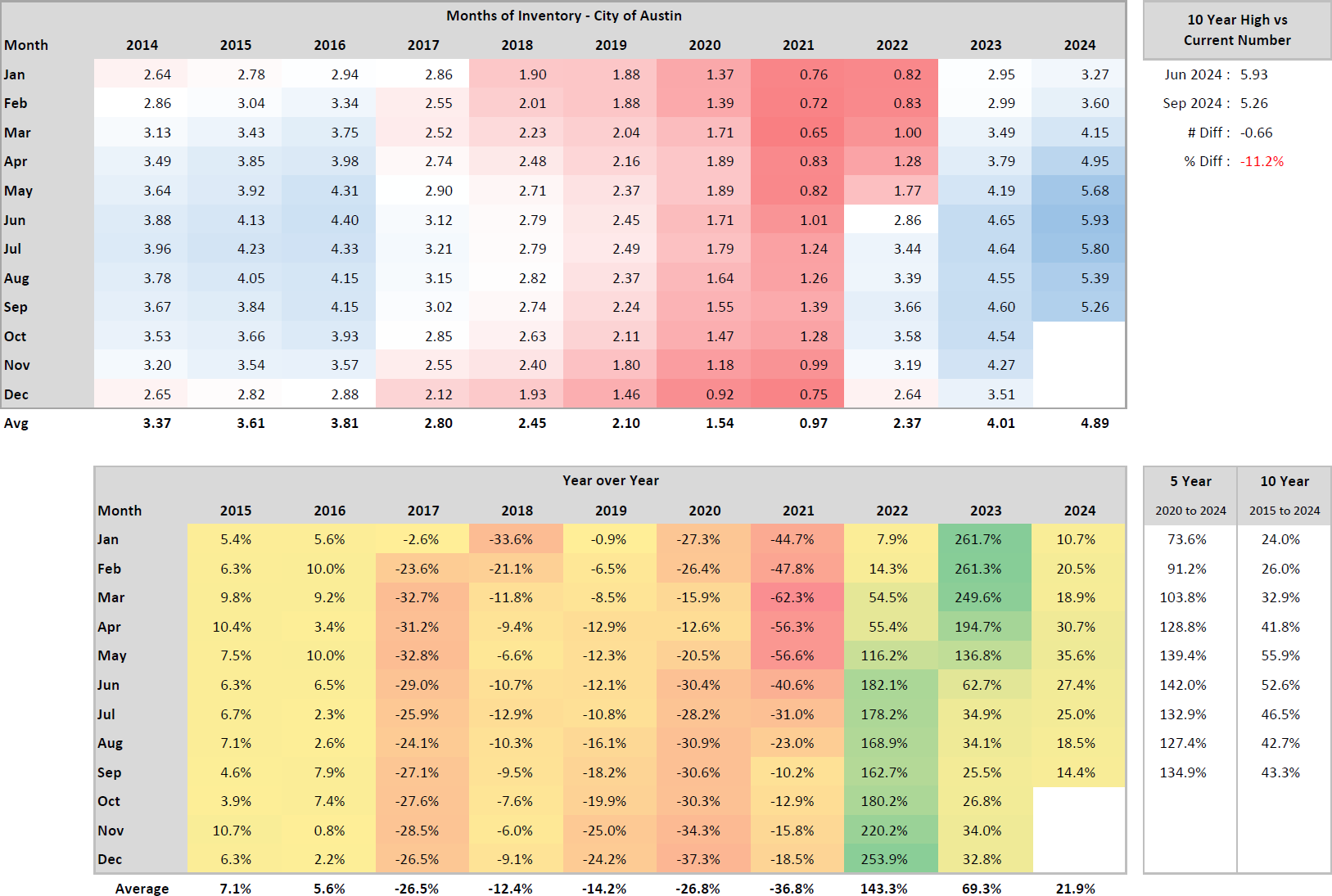Click the red % Diff value -11.2%
This screenshot has height=896, width=1332.
(x=1262, y=161)
